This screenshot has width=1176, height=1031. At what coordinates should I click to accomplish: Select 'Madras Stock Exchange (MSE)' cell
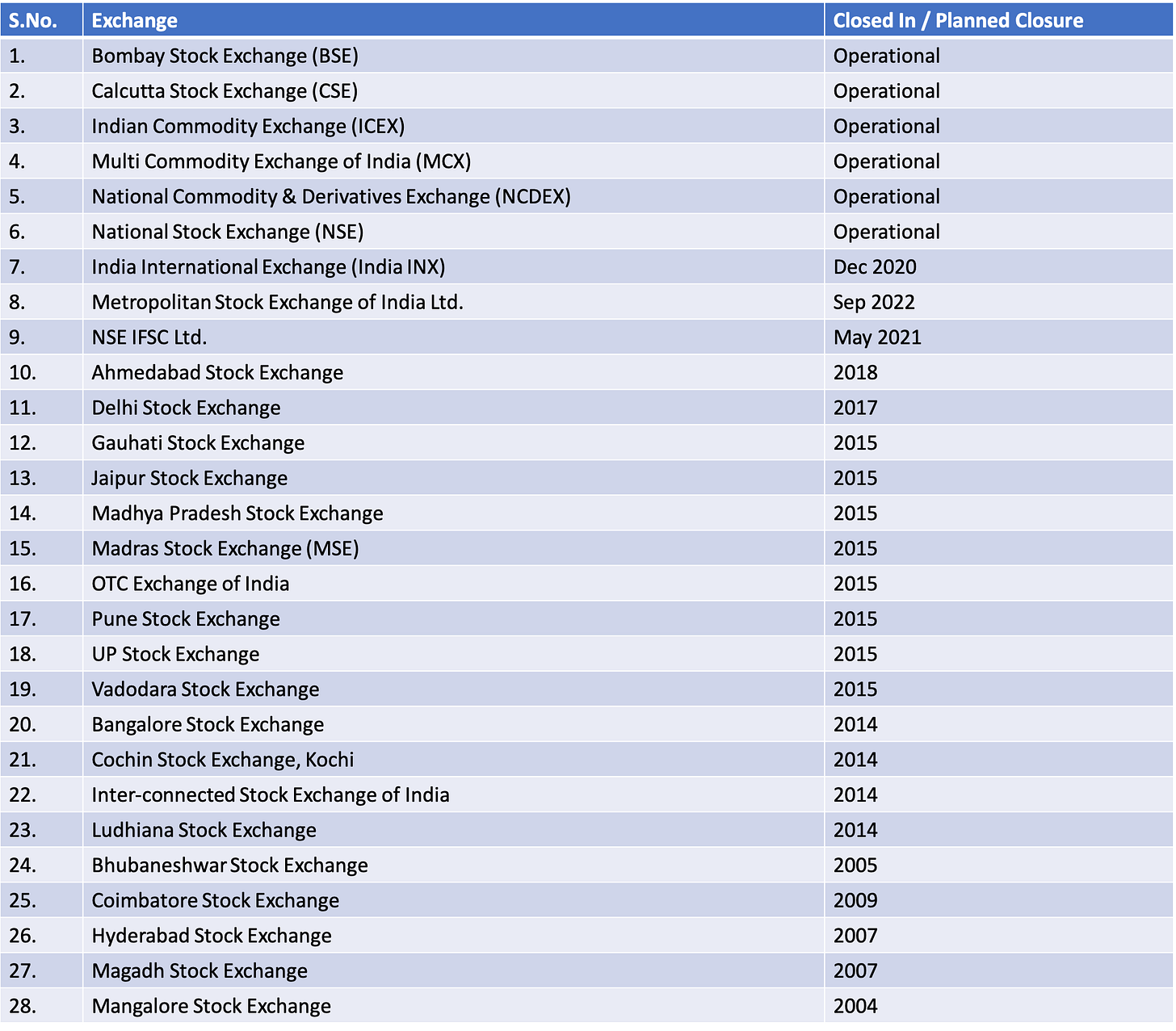tap(453, 548)
